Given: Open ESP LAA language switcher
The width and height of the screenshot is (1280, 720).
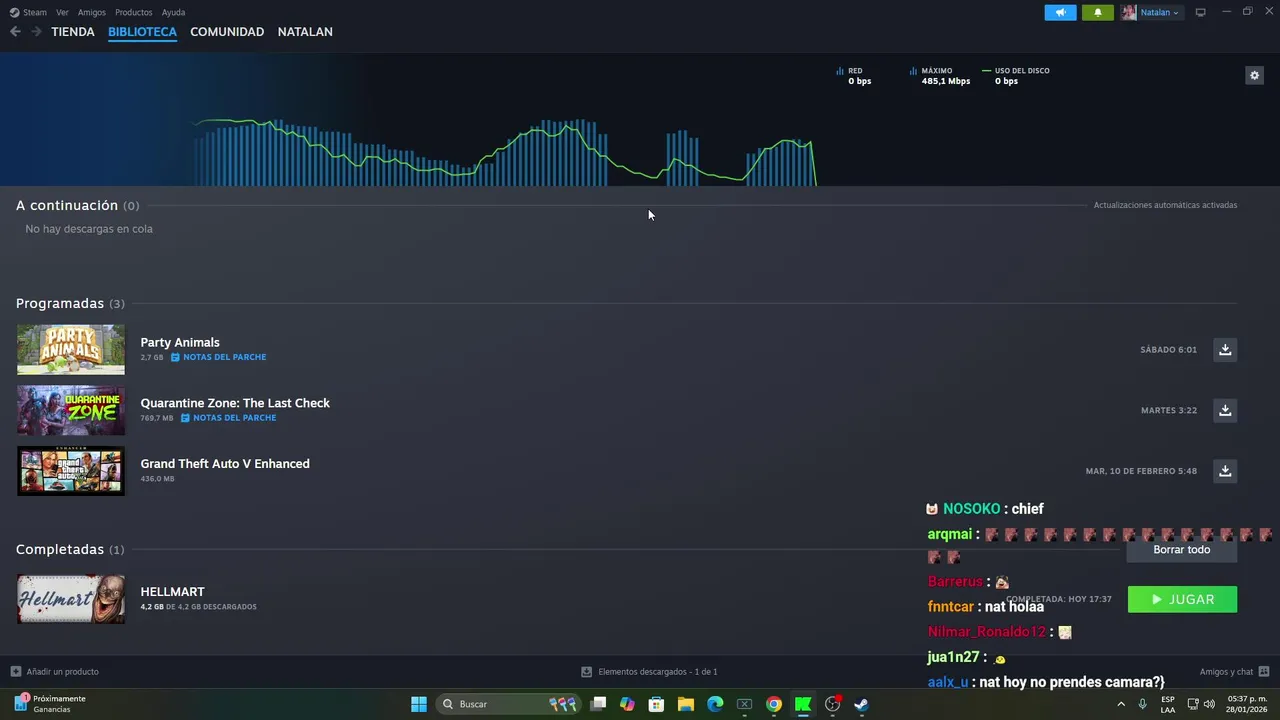Looking at the screenshot, I should (1168, 704).
